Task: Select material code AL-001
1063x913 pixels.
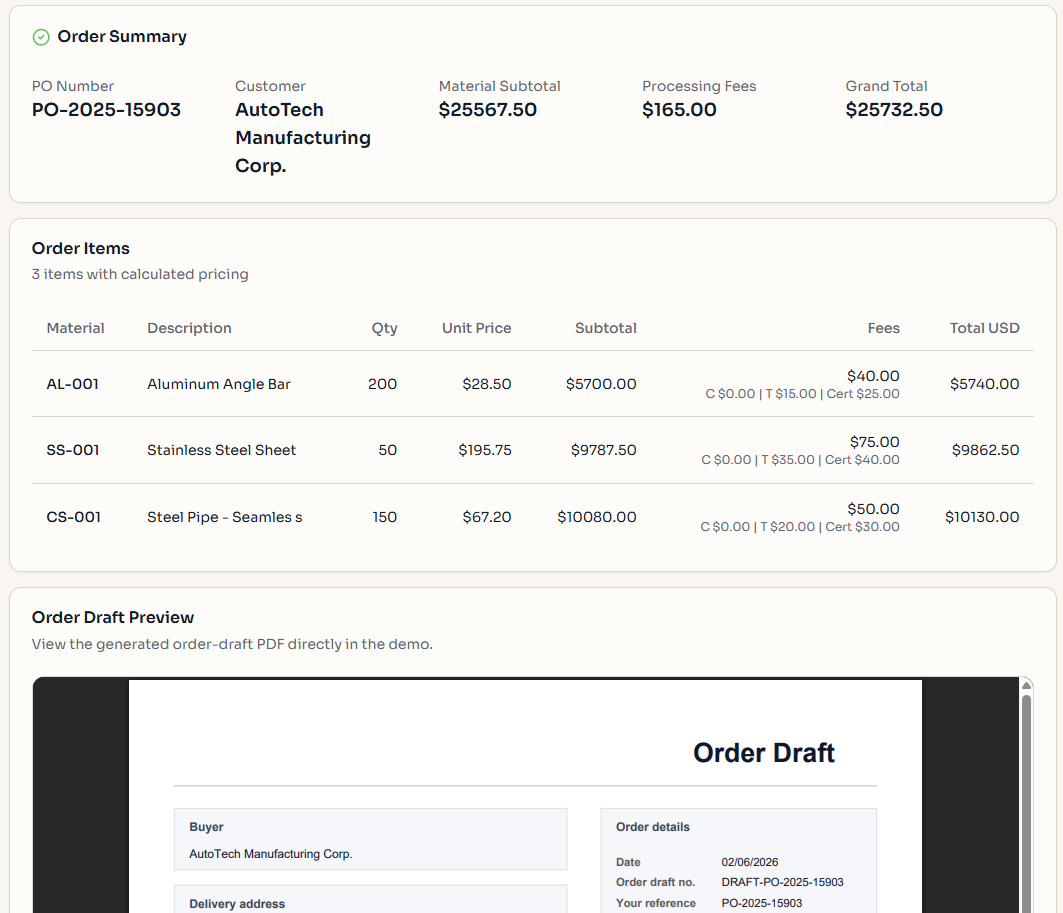Action: tap(73, 384)
